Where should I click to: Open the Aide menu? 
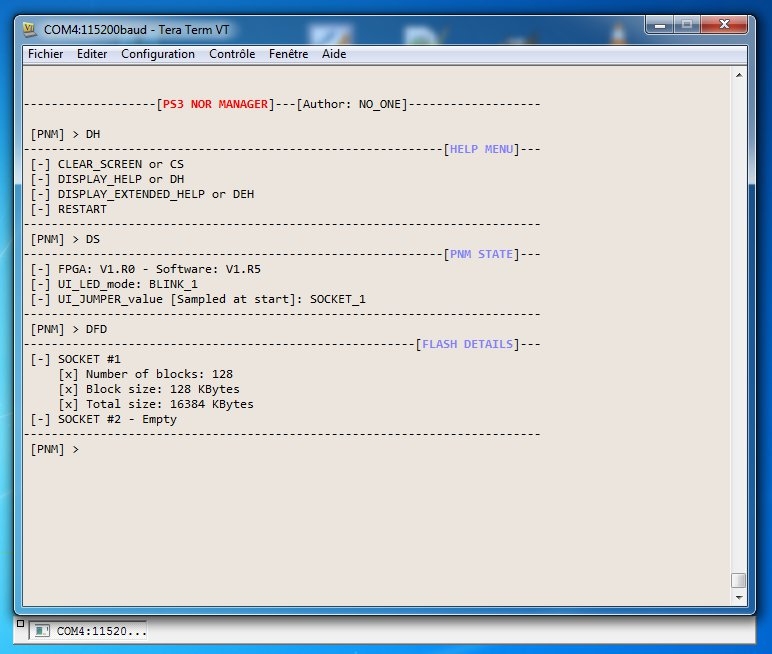334,54
